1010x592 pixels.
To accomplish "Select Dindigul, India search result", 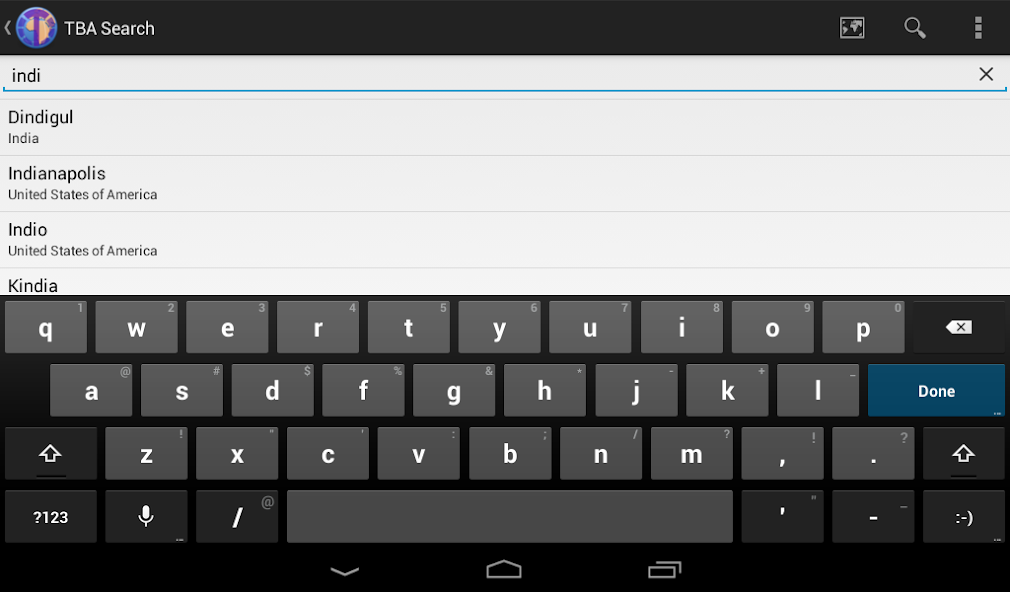I will [x=505, y=128].
